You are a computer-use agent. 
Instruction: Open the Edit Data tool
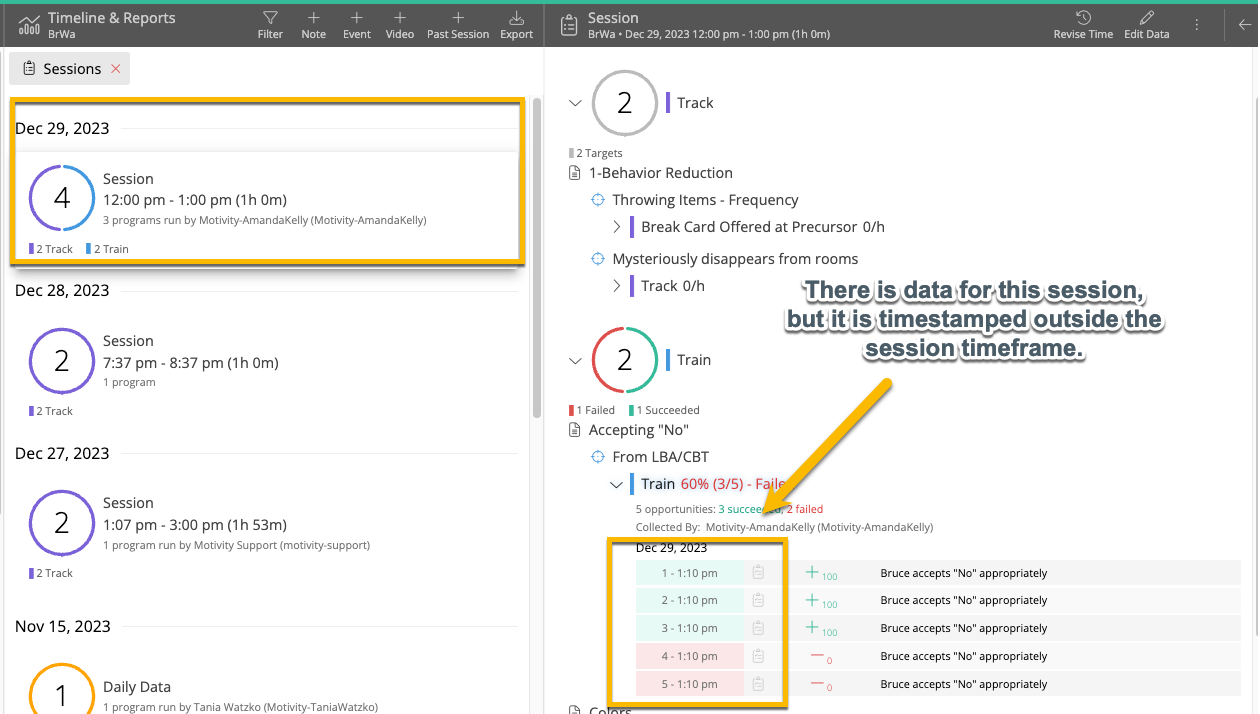pyautogui.click(x=1146, y=24)
